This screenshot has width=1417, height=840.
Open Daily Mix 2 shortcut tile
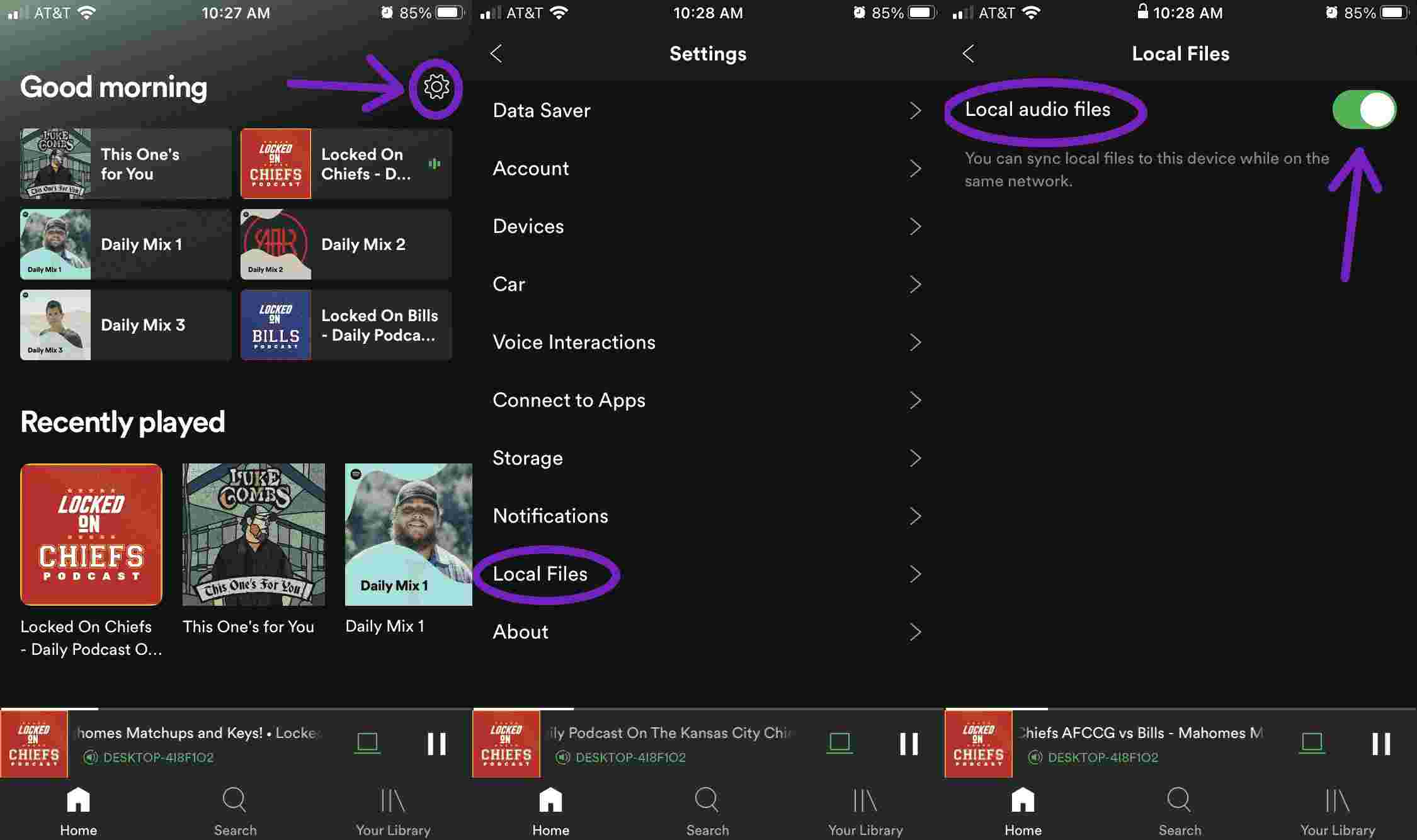point(346,244)
